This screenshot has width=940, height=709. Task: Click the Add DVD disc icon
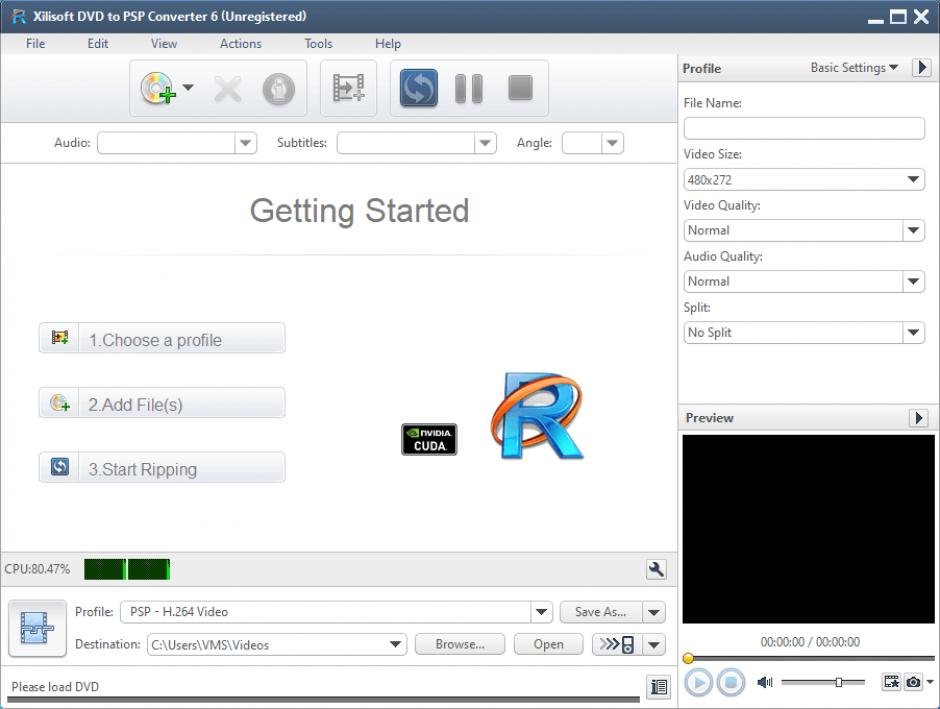[158, 88]
